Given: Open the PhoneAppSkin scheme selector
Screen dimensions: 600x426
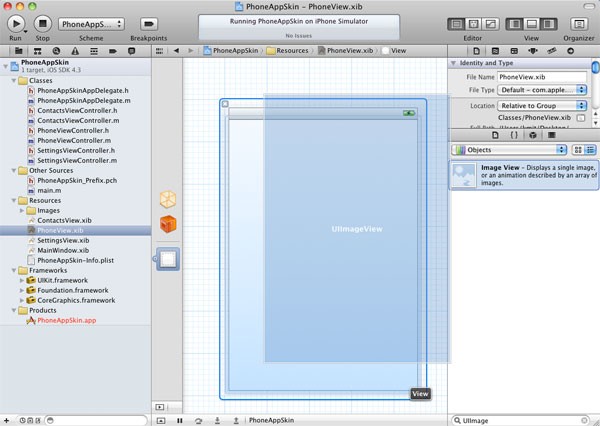Looking at the screenshot, I should [x=91, y=24].
